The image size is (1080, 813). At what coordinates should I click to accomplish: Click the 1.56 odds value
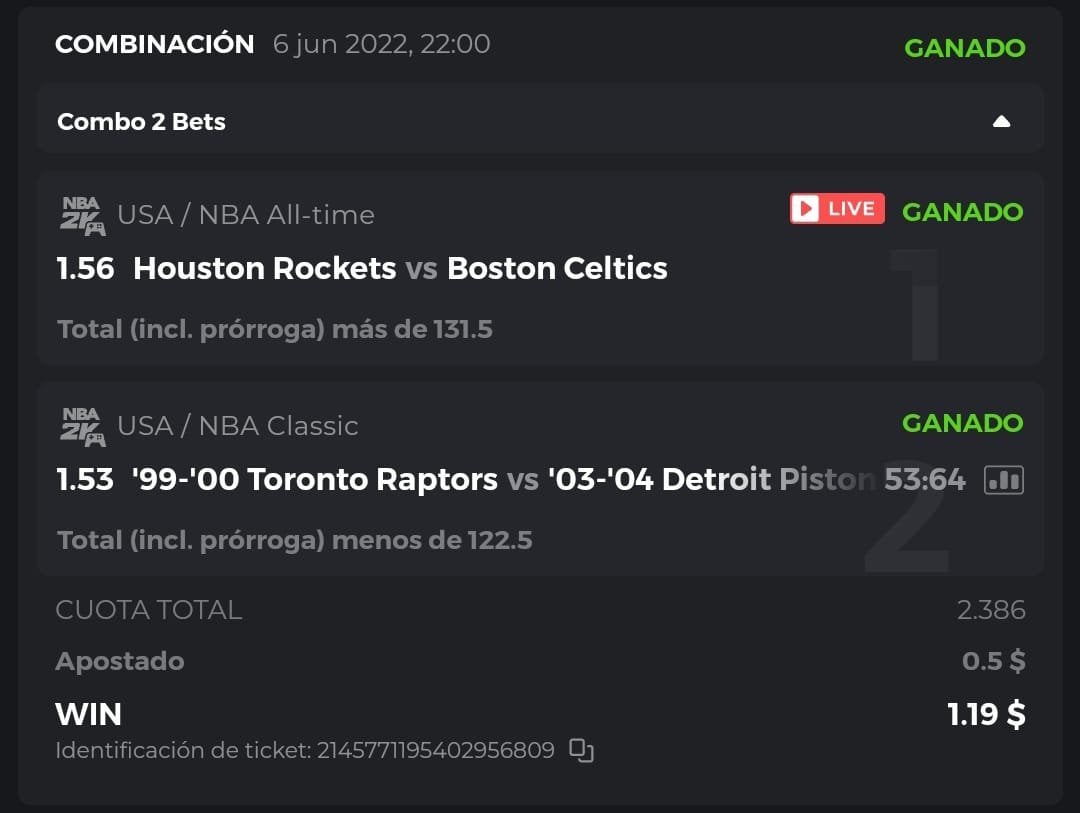(x=85, y=268)
